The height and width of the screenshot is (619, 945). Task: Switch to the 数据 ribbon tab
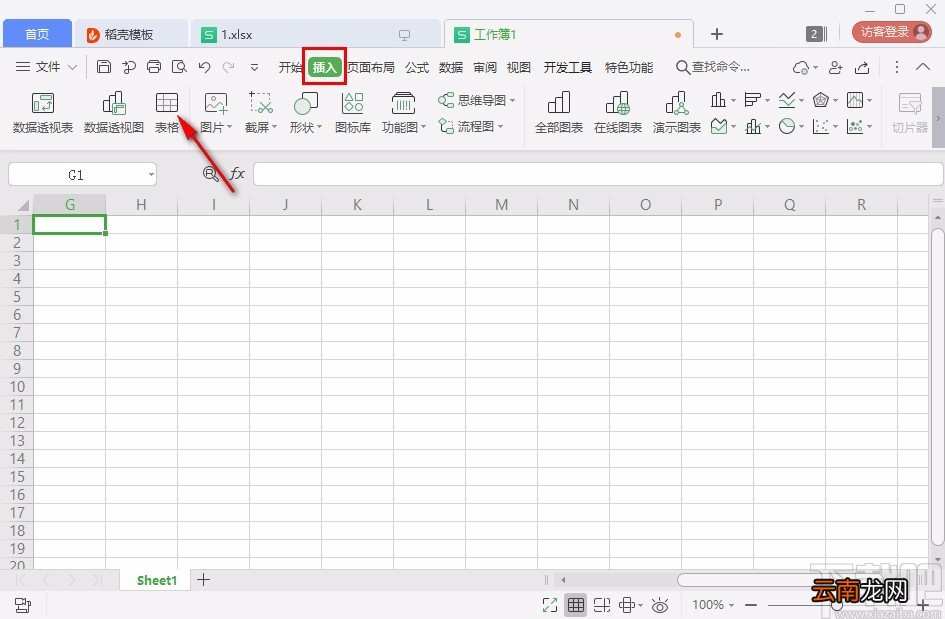tap(451, 68)
